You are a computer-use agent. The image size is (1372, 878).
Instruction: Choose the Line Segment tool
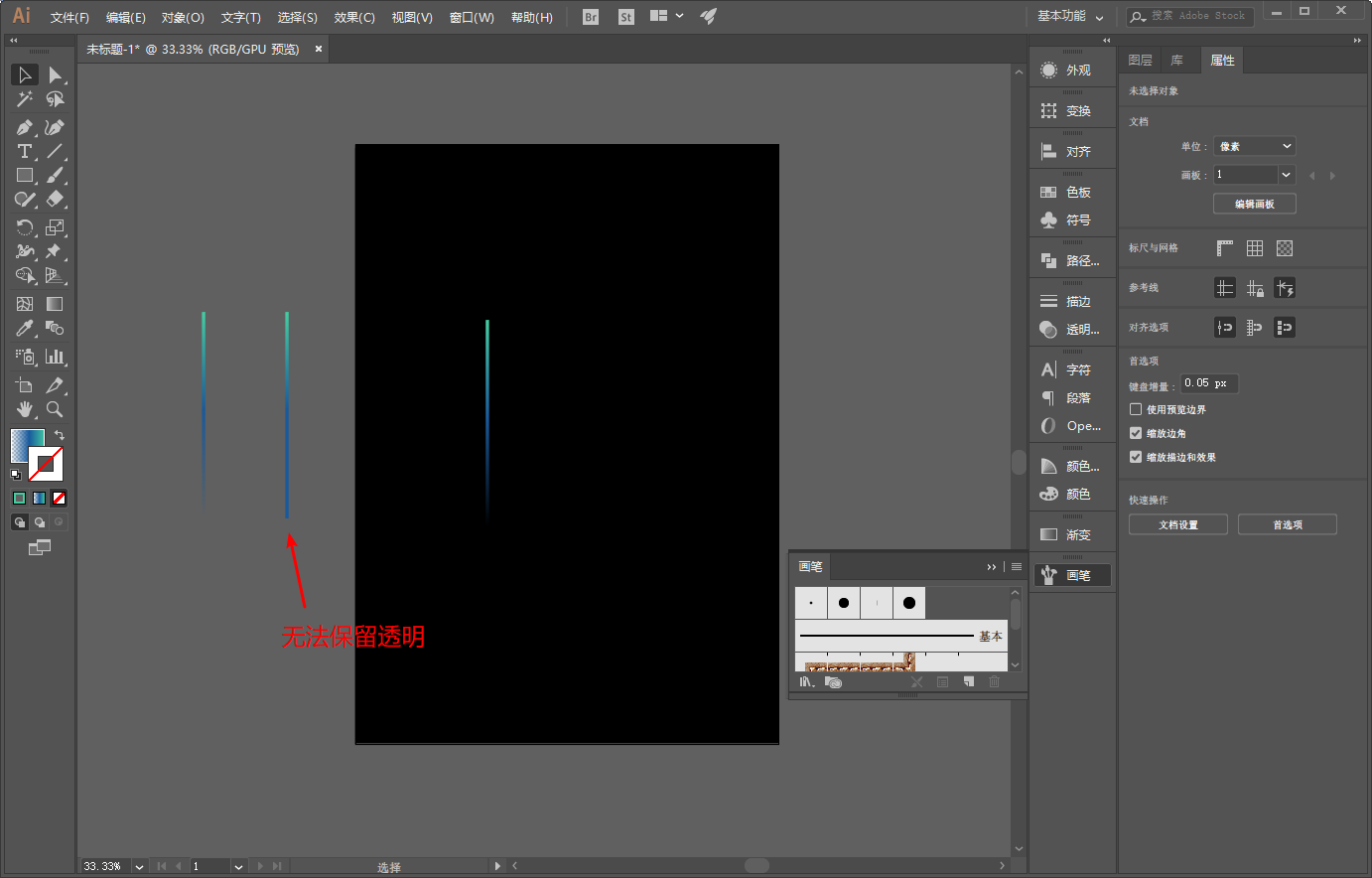point(55,151)
